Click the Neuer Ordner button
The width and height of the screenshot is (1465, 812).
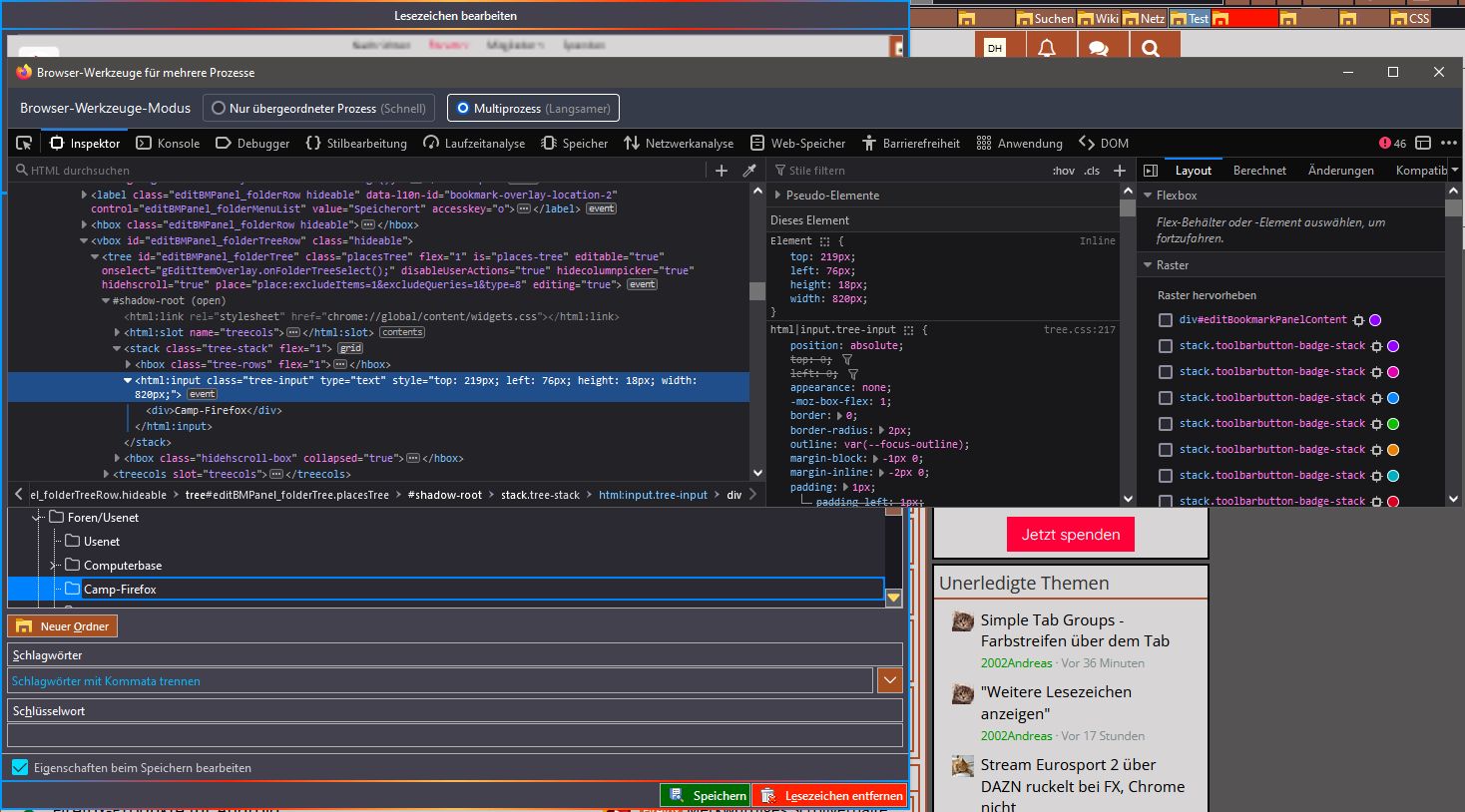point(63,626)
